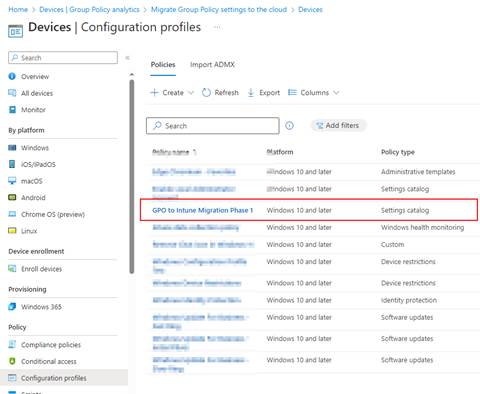Click the Refresh toolbar icon
480x394 pixels.
[x=206, y=93]
